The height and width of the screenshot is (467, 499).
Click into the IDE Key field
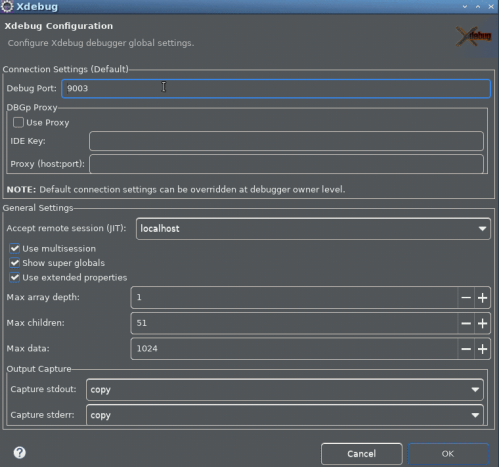tap(286, 141)
